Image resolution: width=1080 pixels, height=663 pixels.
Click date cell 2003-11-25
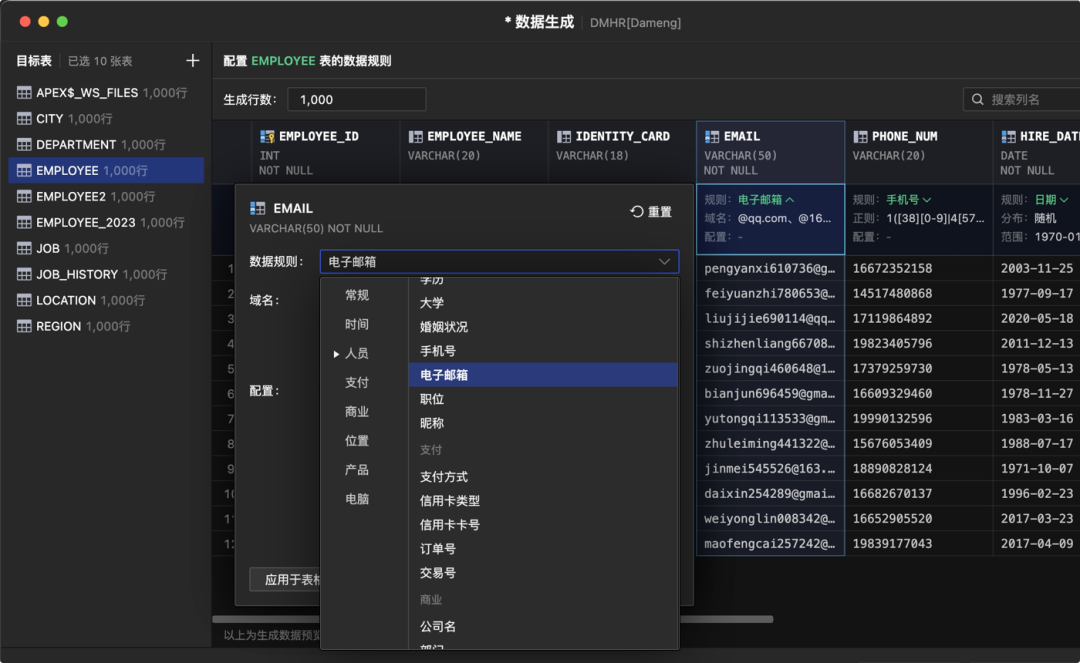click(x=1037, y=268)
